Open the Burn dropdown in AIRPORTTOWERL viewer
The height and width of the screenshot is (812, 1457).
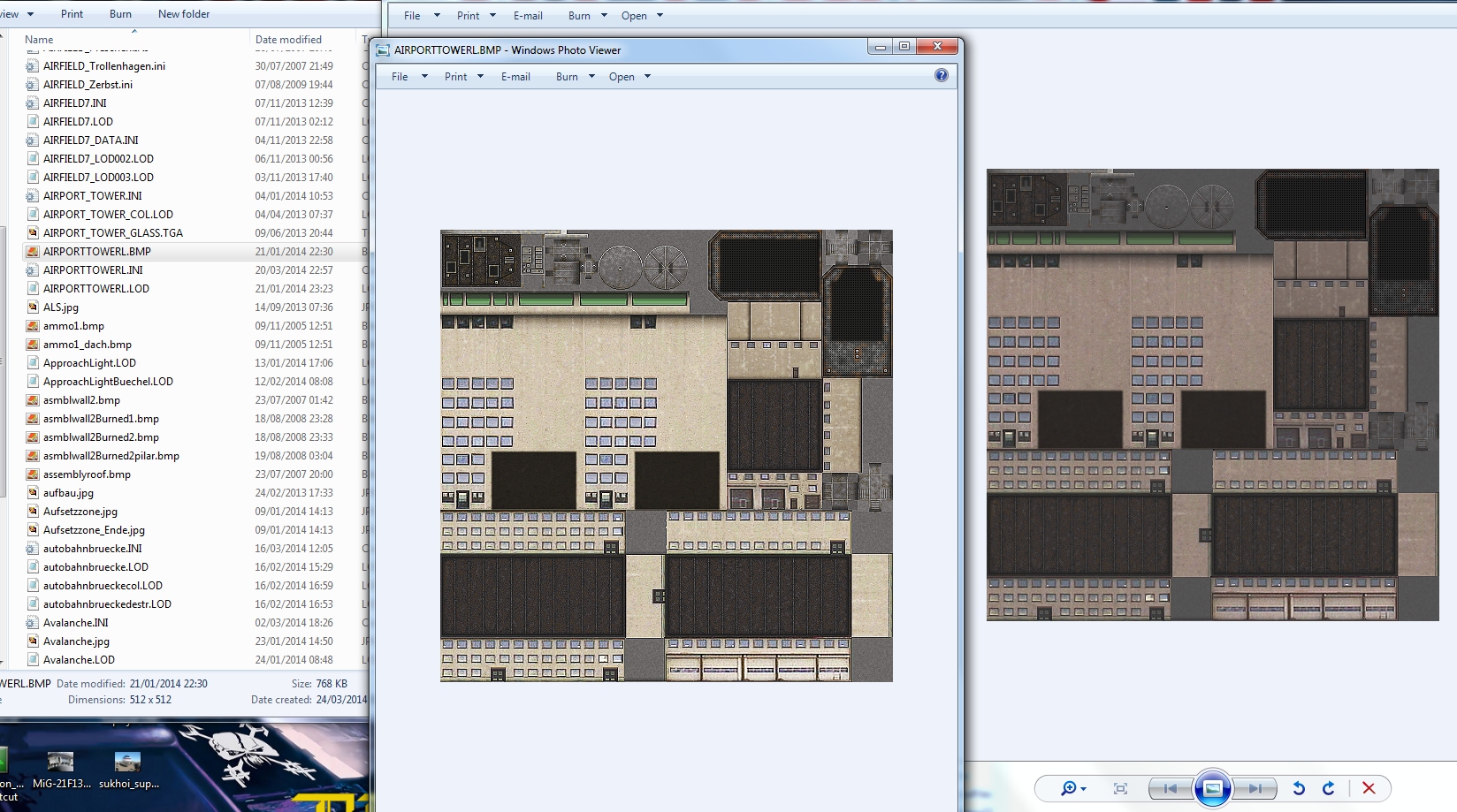[x=576, y=77]
